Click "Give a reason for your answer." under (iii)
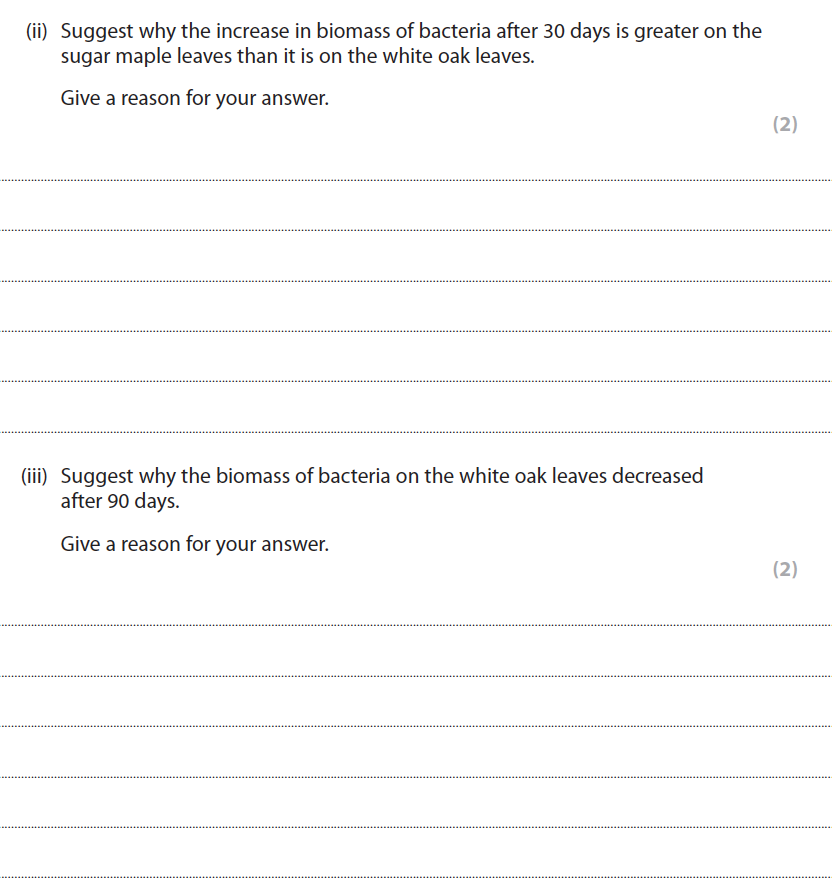This screenshot has width=832, height=888. point(194,545)
